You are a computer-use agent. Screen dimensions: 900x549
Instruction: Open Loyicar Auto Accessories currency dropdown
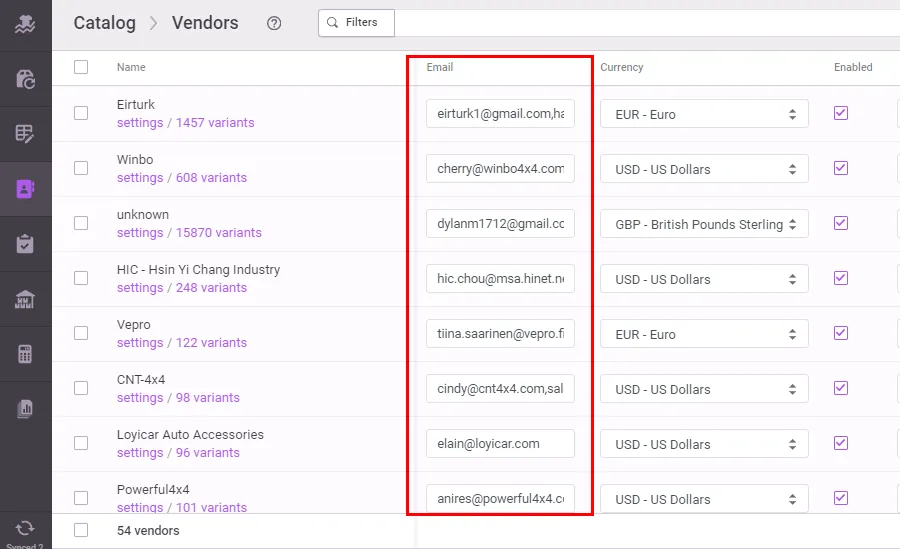click(x=704, y=444)
